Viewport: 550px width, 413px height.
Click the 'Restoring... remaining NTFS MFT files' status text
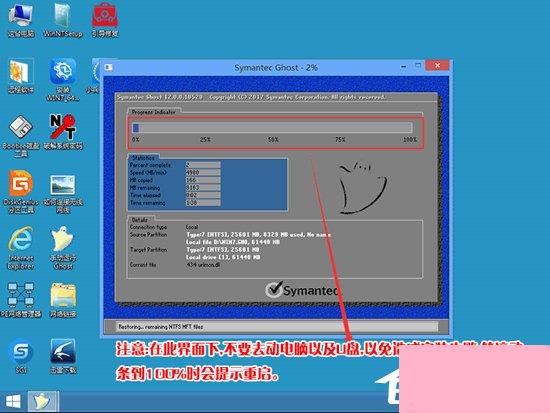coord(161,327)
